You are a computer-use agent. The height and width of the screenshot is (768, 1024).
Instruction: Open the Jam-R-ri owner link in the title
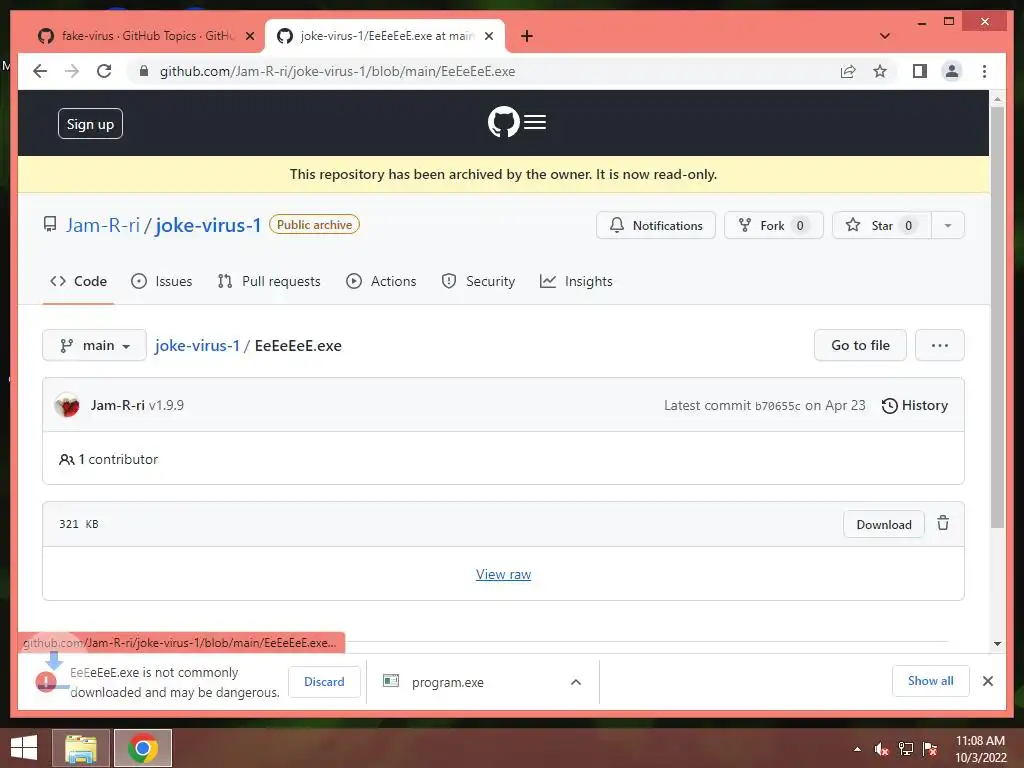103,225
